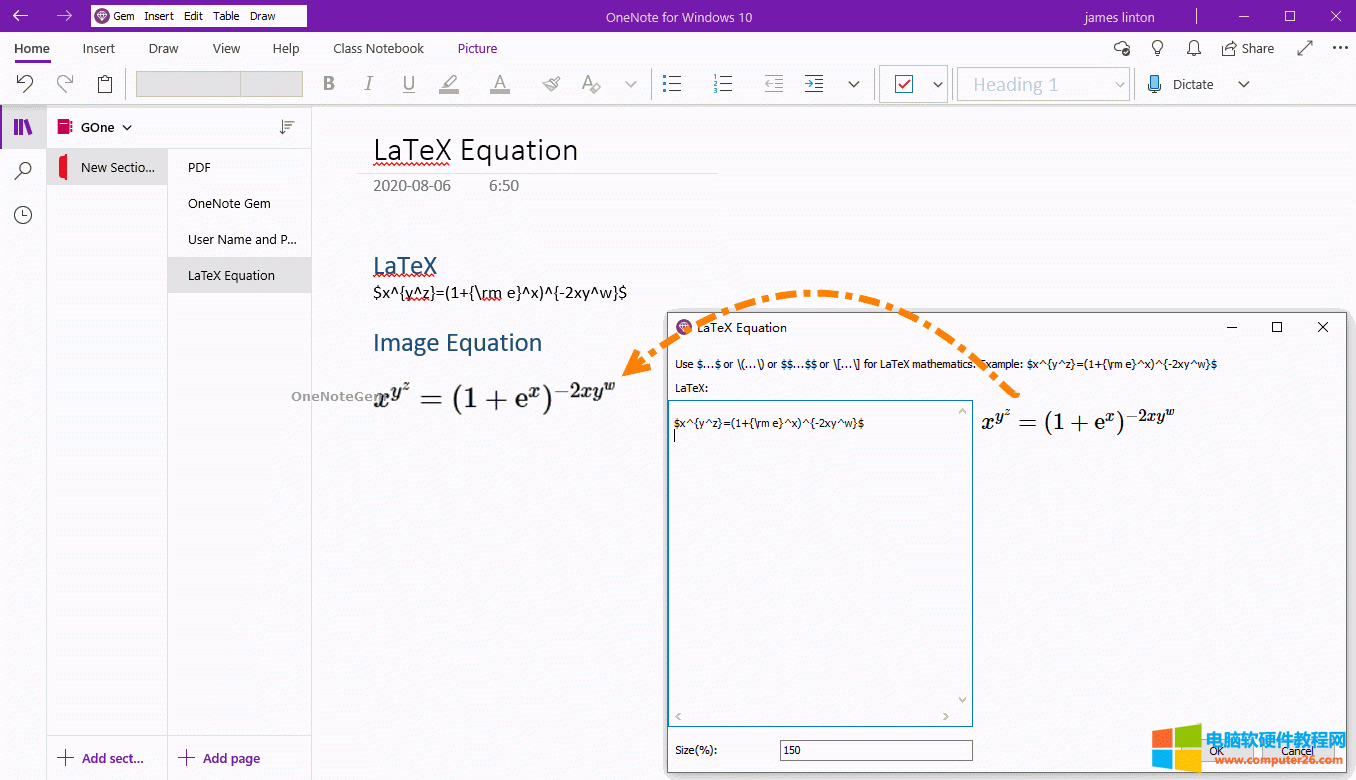The image size is (1356, 780).
Task: Pick the font color A swatch
Action: point(500,84)
